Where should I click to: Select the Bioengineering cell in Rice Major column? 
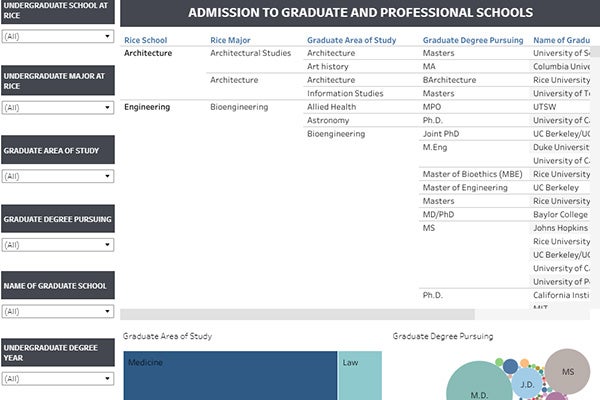[x=239, y=107]
